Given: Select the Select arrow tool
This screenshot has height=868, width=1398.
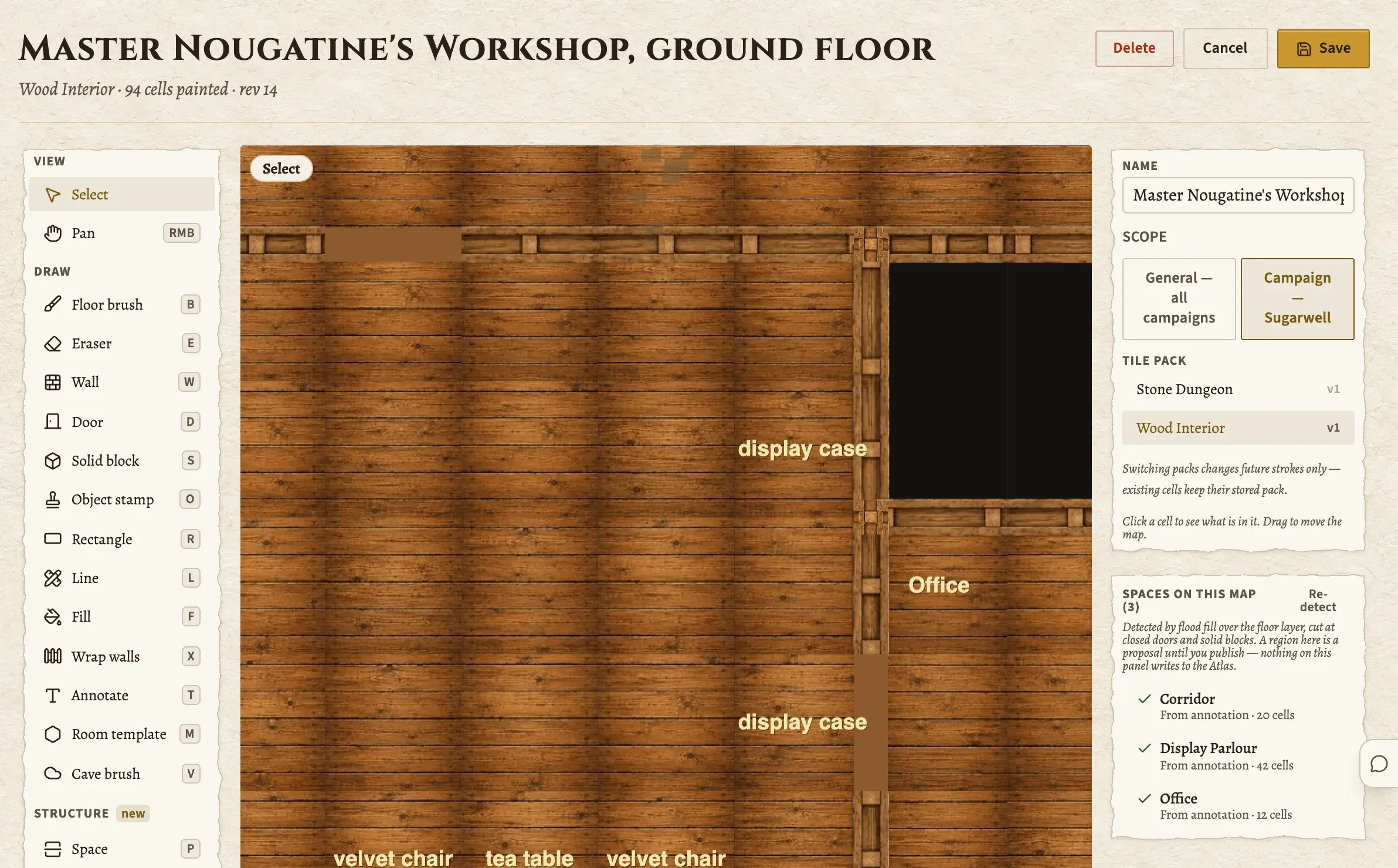Looking at the screenshot, I should [x=121, y=194].
